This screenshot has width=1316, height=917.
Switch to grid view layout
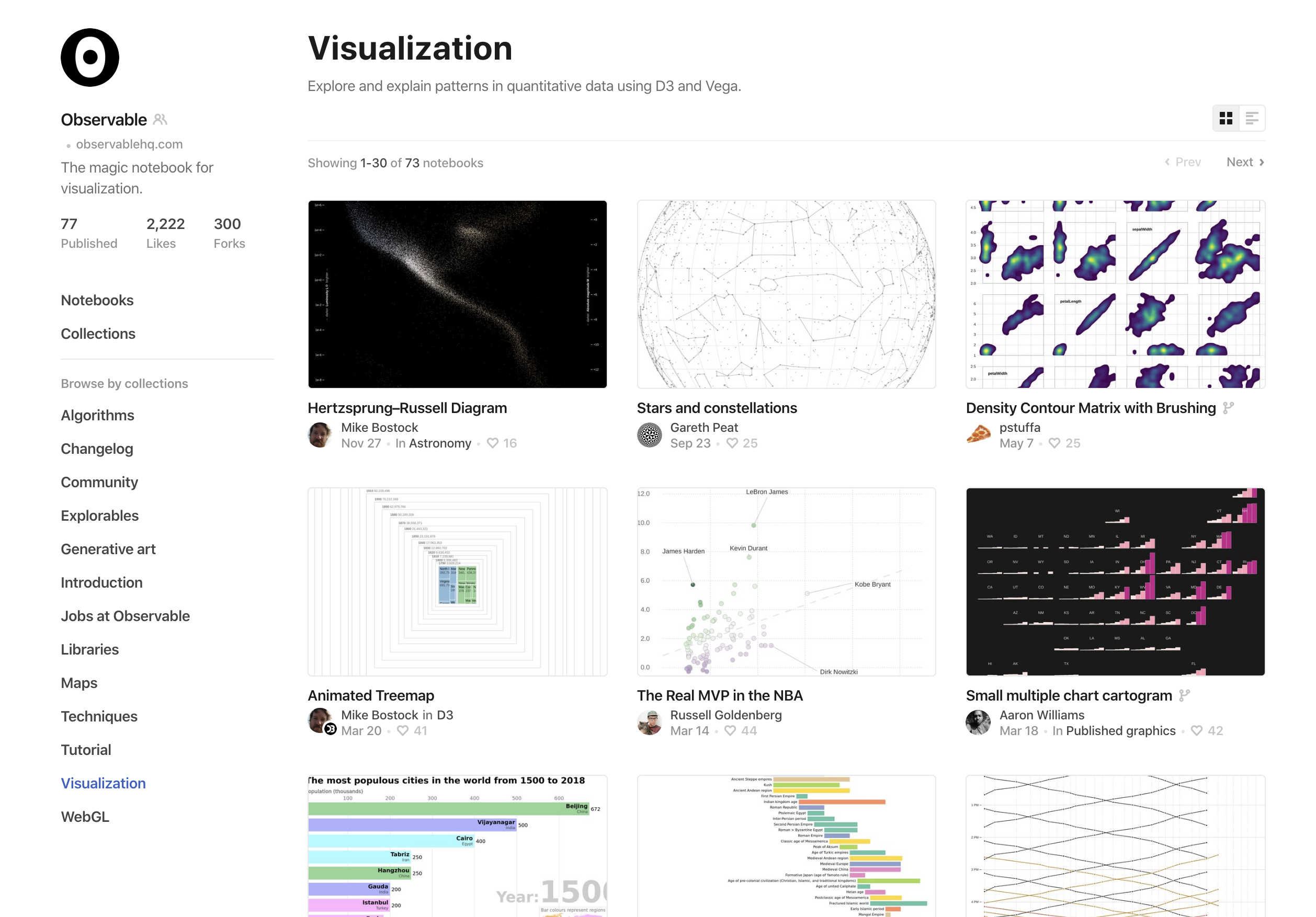pyautogui.click(x=1226, y=118)
